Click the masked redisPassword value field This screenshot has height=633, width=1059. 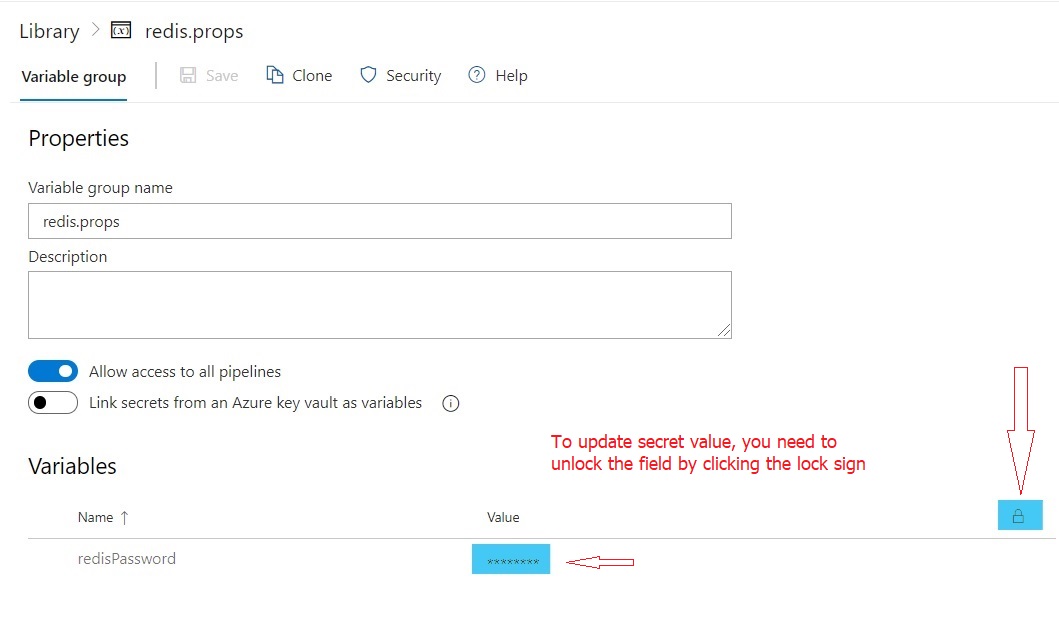coord(511,560)
